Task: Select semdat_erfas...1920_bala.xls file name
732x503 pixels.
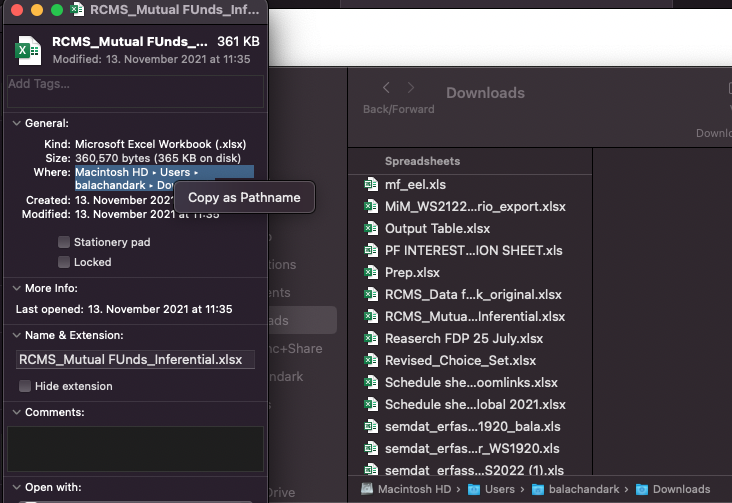Action: [472, 426]
